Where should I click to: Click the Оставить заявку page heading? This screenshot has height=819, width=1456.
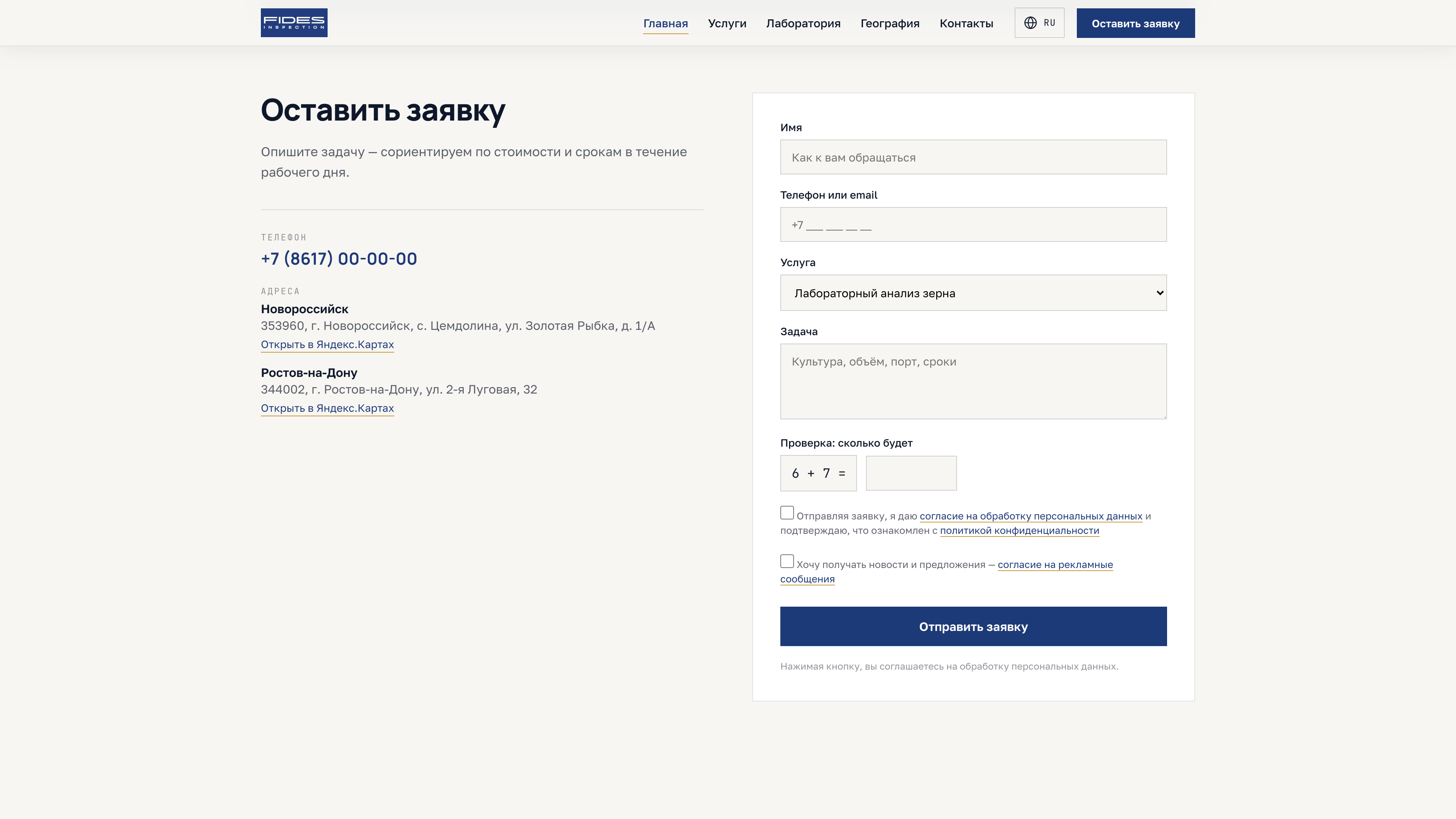click(x=383, y=111)
